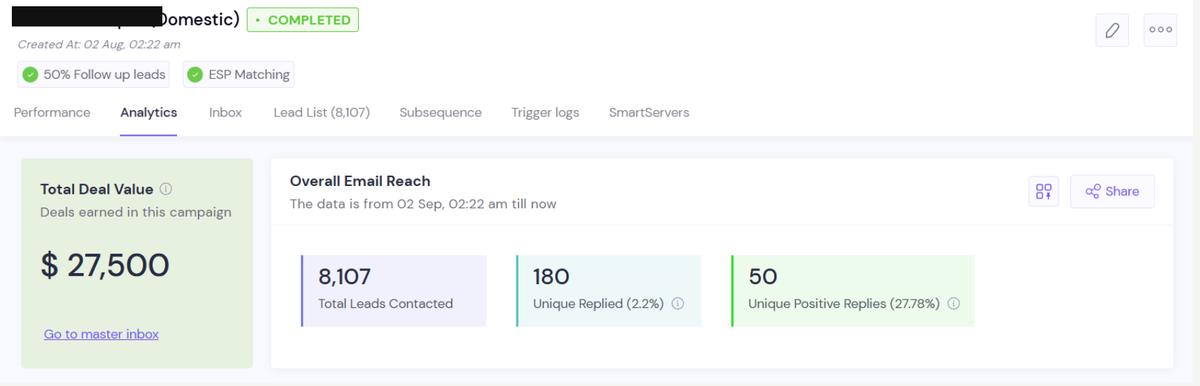
Task: Go to the Subsequence tab
Action: (440, 113)
